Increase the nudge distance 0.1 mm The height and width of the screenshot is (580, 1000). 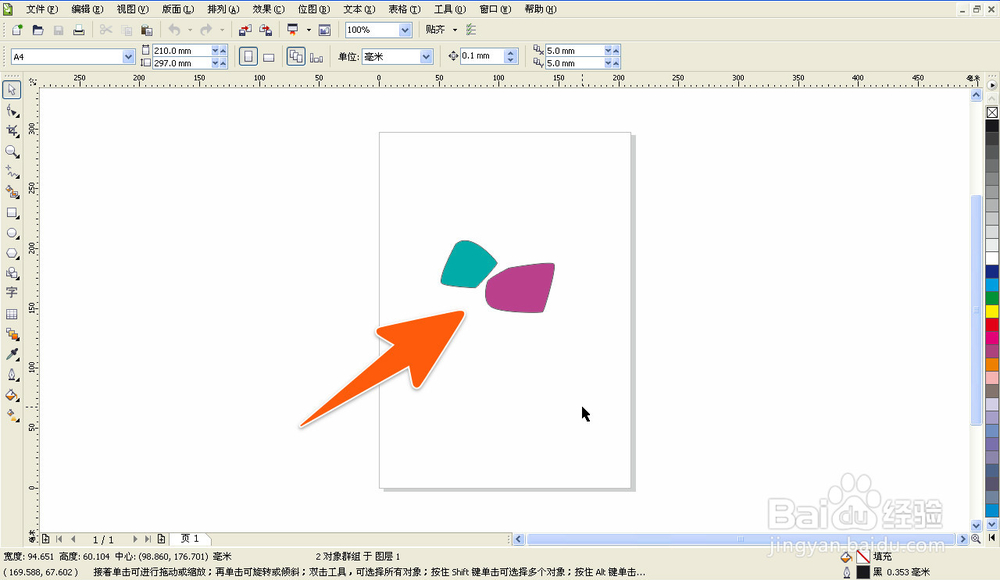(510, 53)
